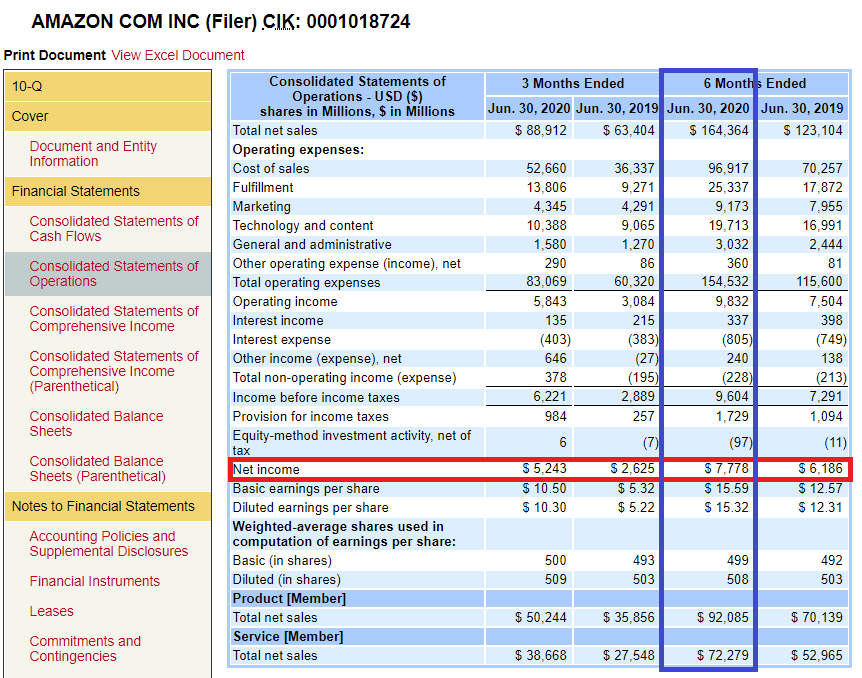Select Net income value $ 5,243
The width and height of the screenshot is (862, 678).
tap(544, 468)
